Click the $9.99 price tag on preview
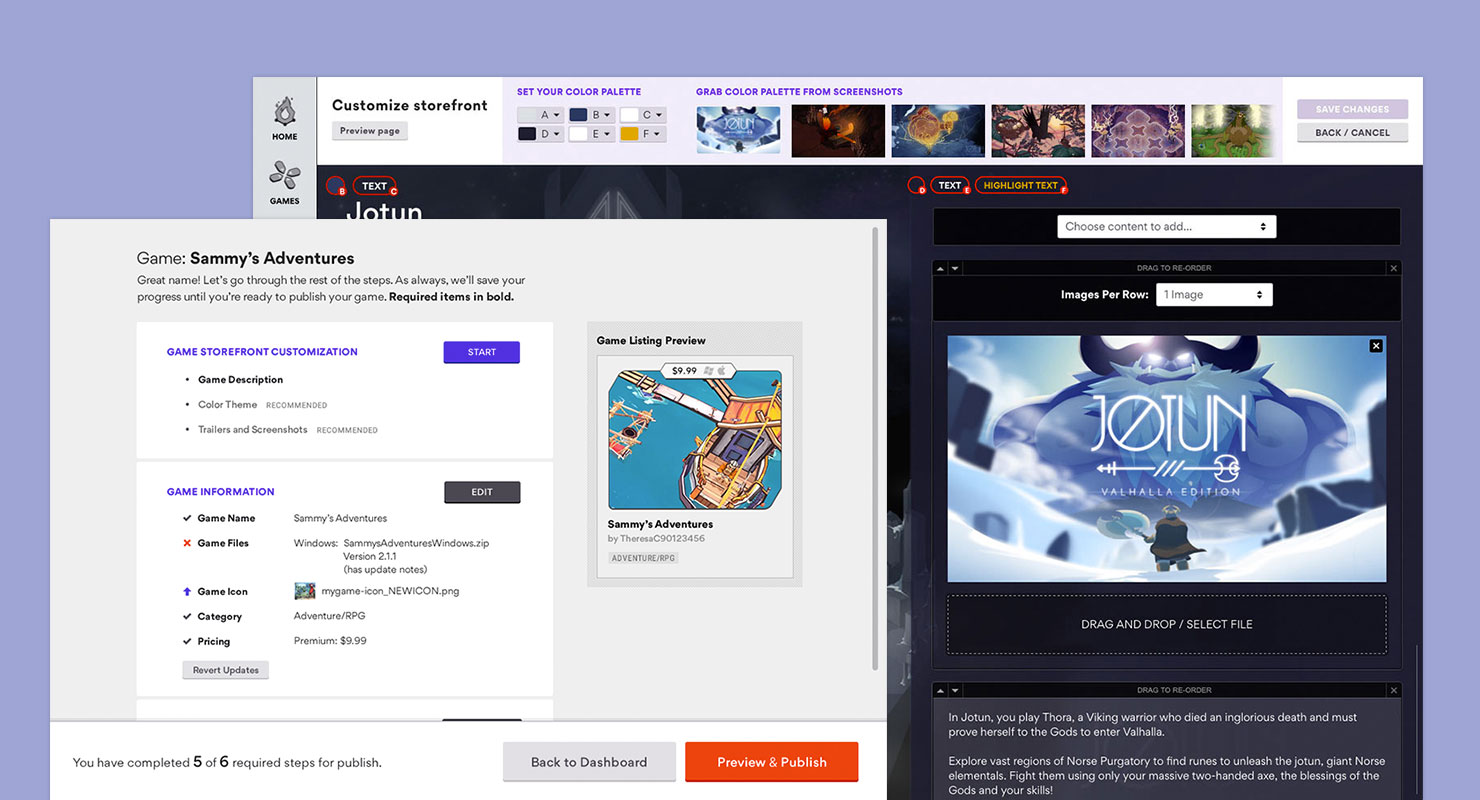 click(x=684, y=371)
